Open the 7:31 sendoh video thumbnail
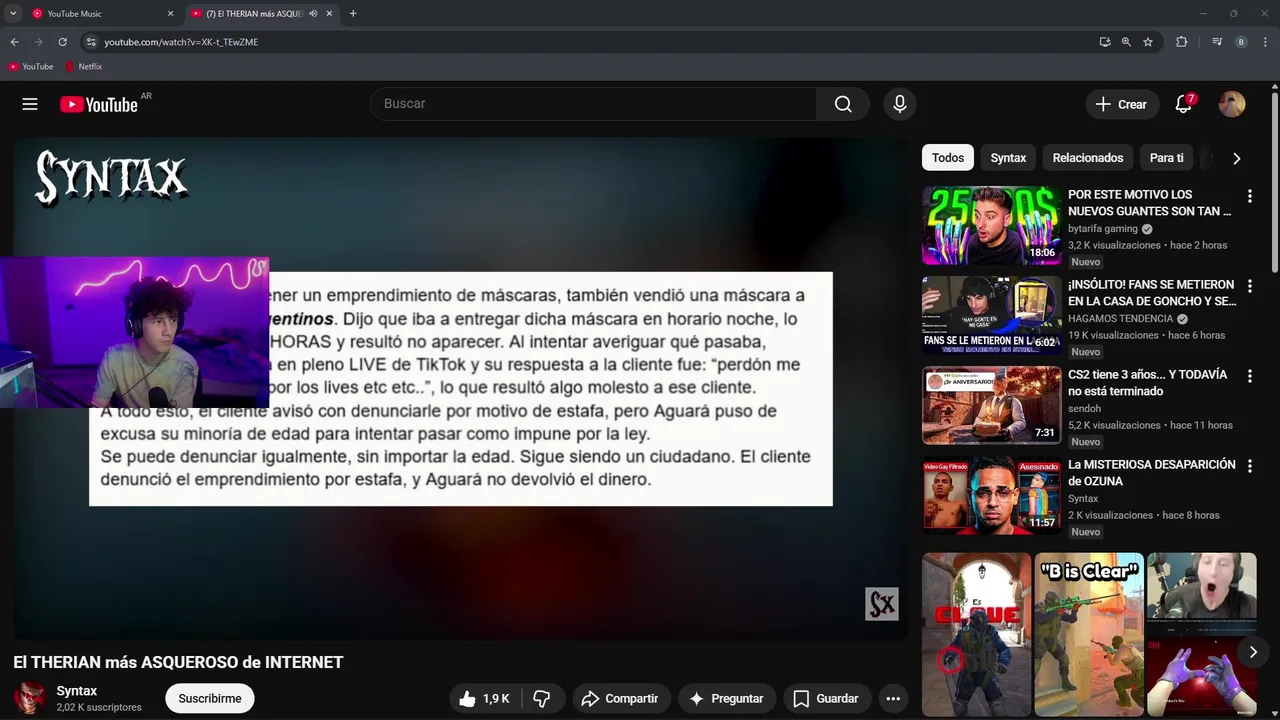The height and width of the screenshot is (720, 1280). (991, 405)
